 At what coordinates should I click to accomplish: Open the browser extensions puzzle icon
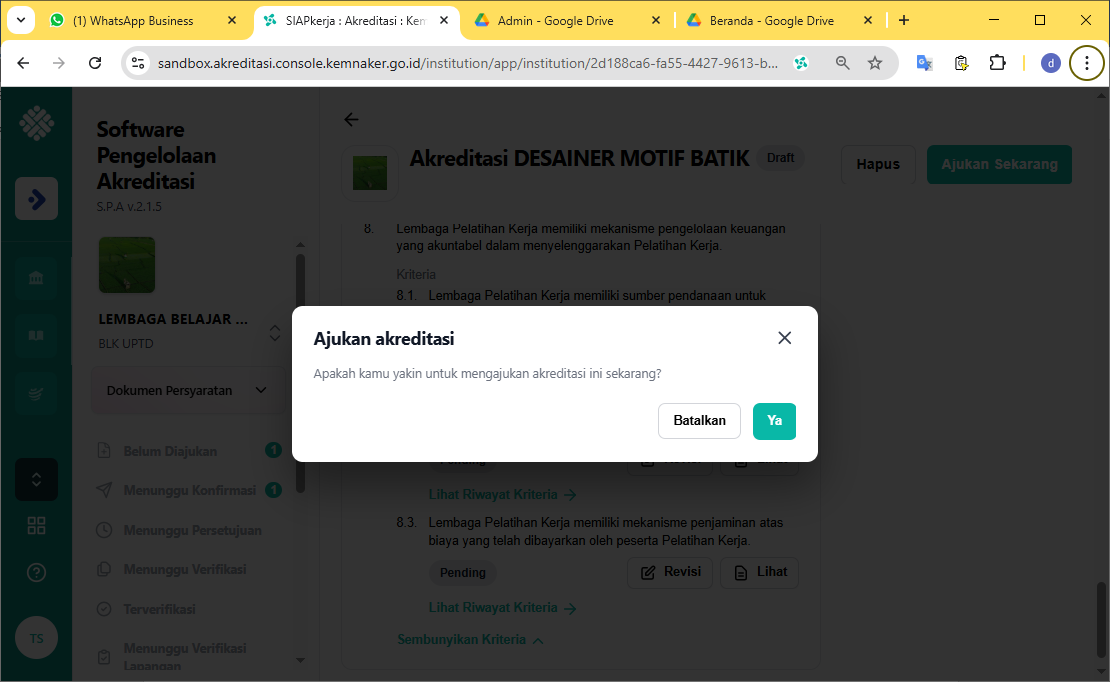coord(997,63)
